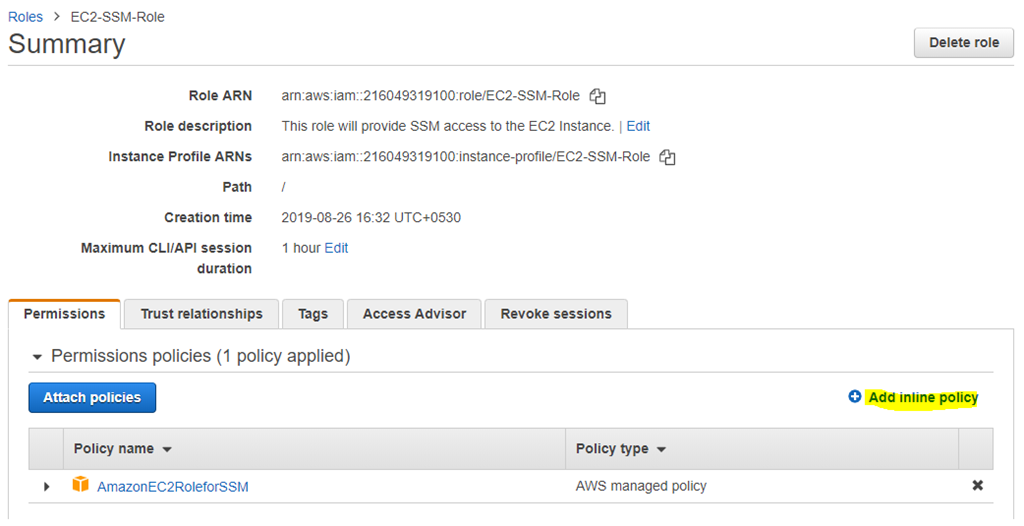Open the Revoke sessions tab
The width and height of the screenshot is (1024, 526).
pyautogui.click(x=556, y=314)
